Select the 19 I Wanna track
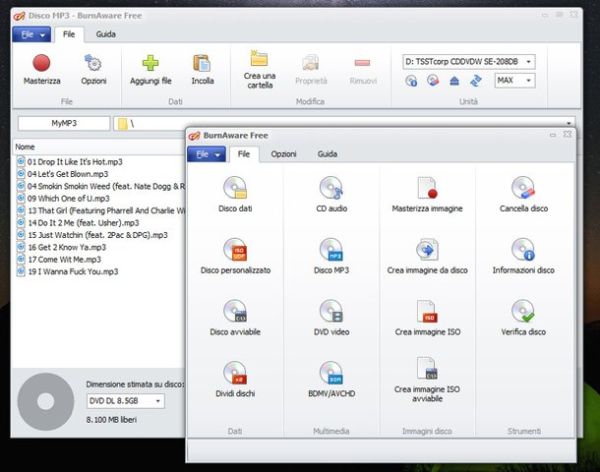 coord(67,272)
